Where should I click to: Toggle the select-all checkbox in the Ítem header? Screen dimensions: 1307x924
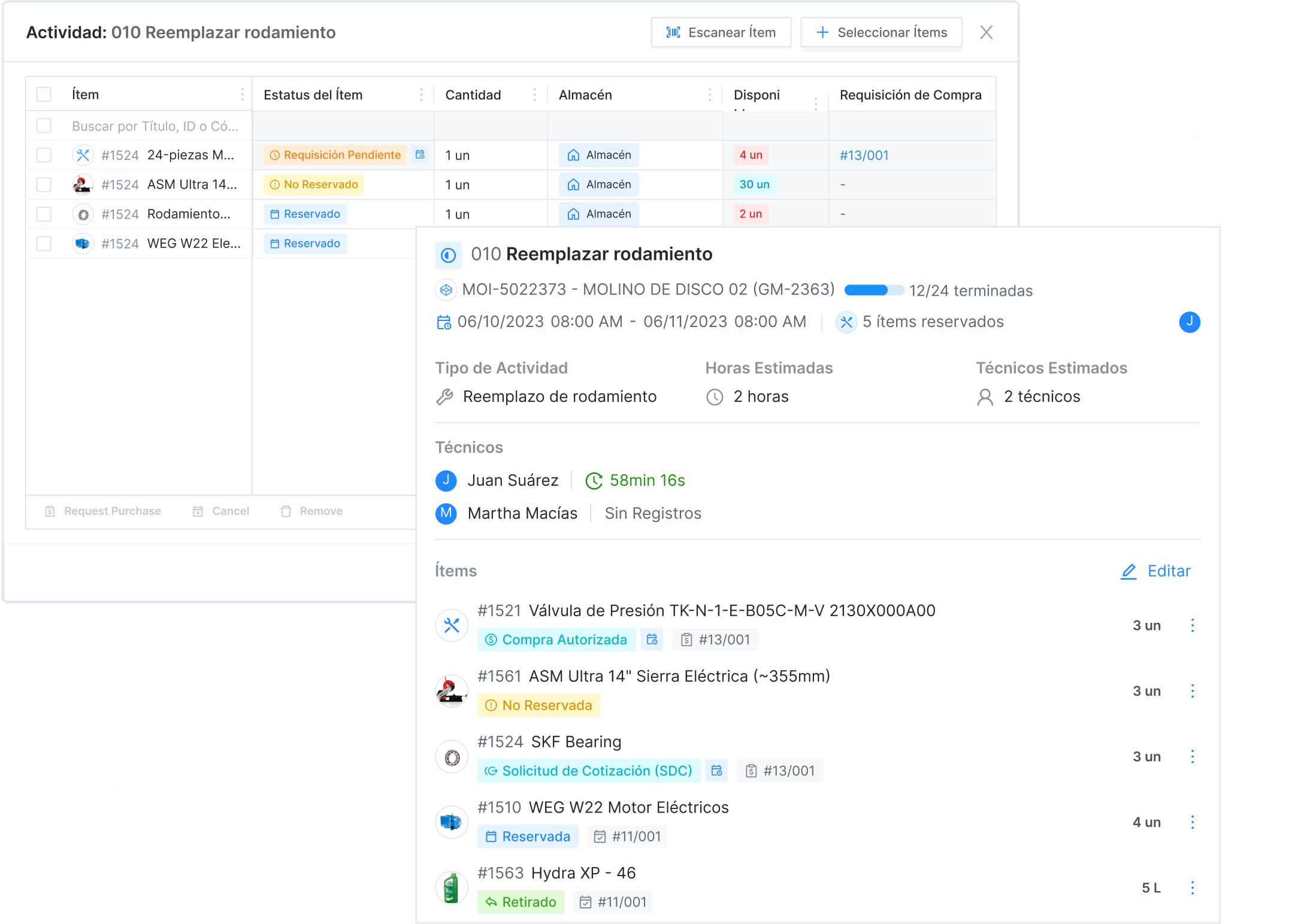[44, 95]
